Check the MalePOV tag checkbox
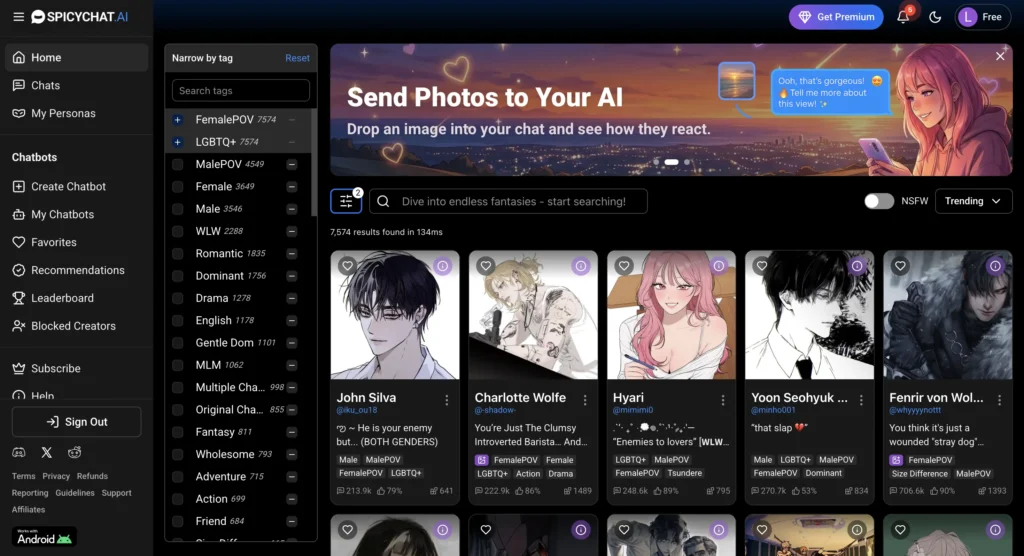1024x556 pixels. click(178, 165)
